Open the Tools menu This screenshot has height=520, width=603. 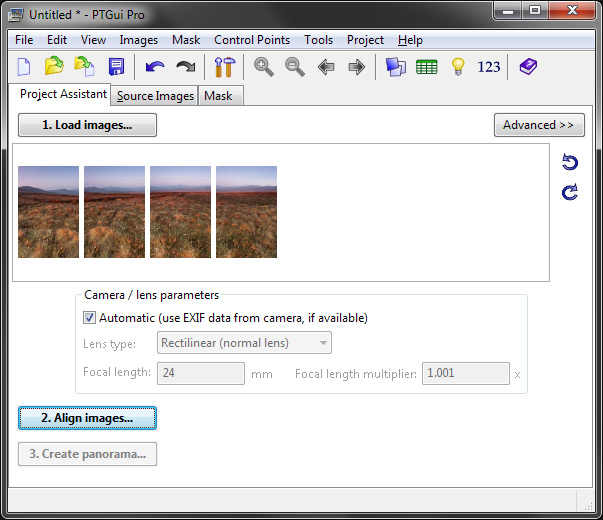318,40
